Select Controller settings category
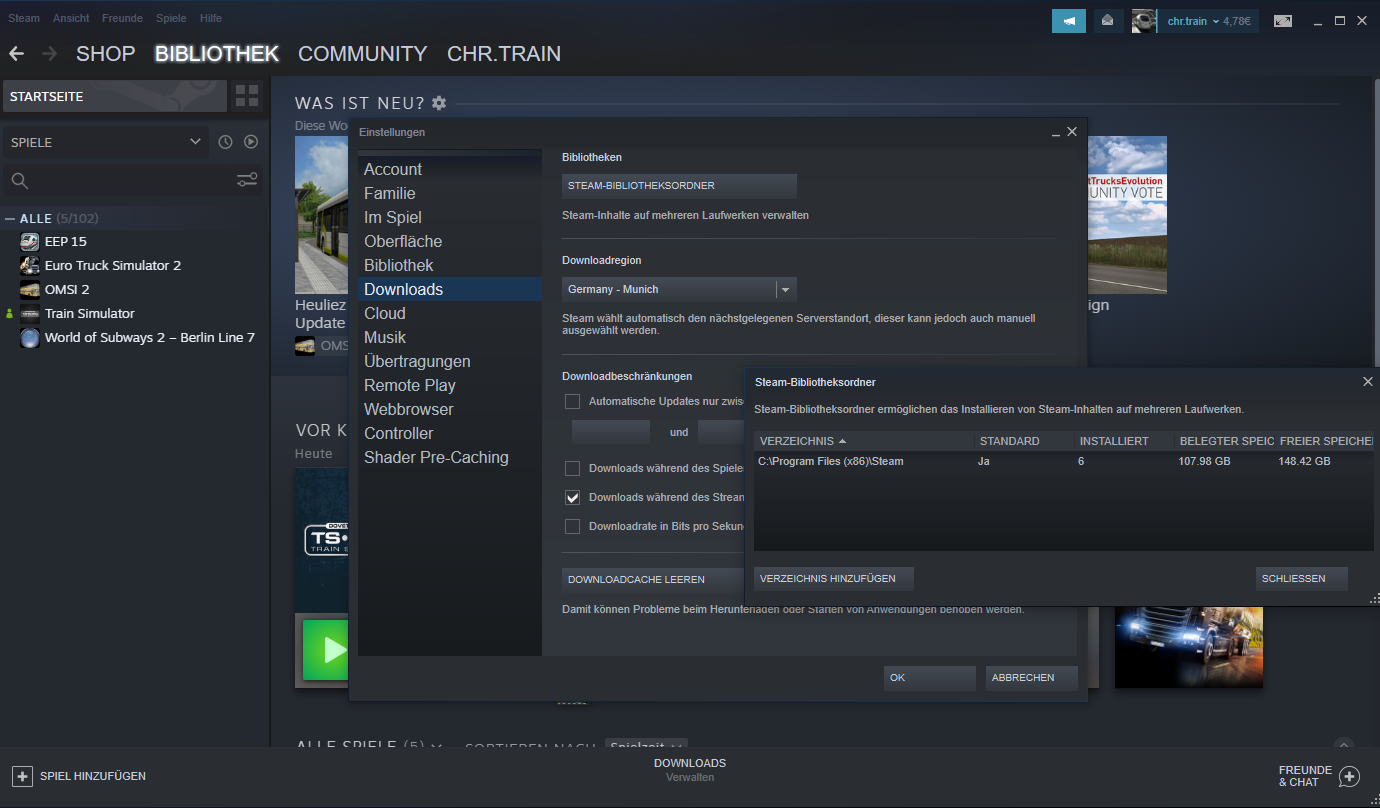 coord(450,433)
